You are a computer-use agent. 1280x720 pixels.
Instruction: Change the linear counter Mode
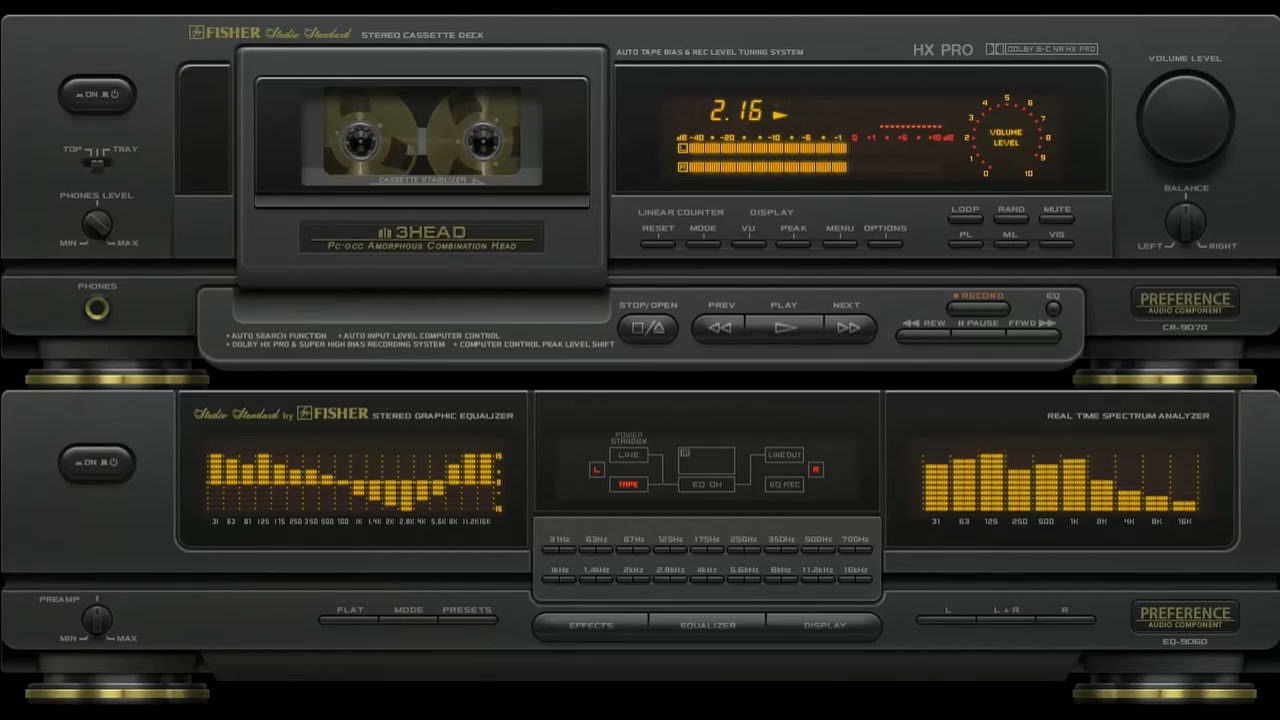click(703, 243)
